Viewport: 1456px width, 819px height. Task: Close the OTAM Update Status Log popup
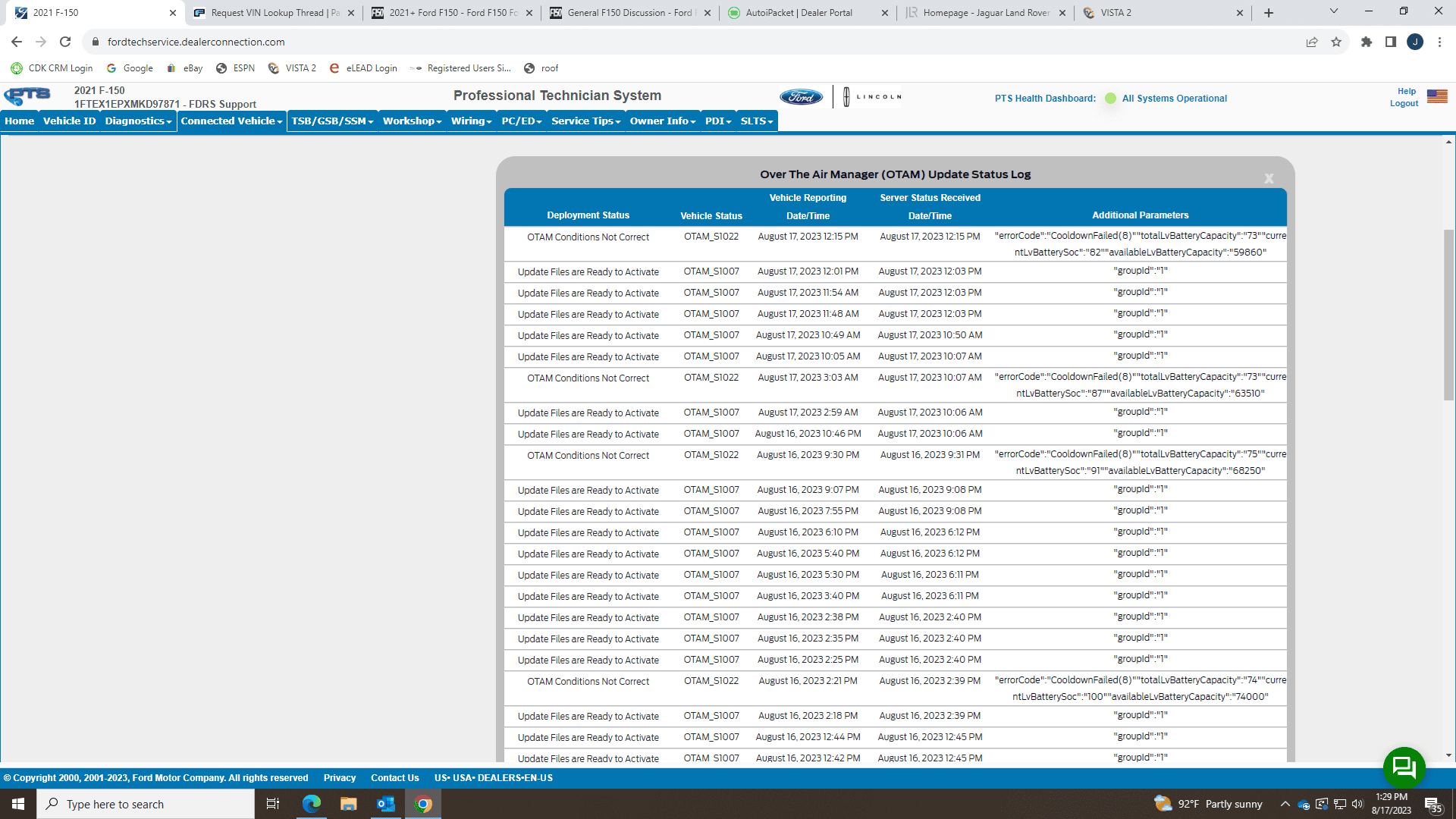1269,178
